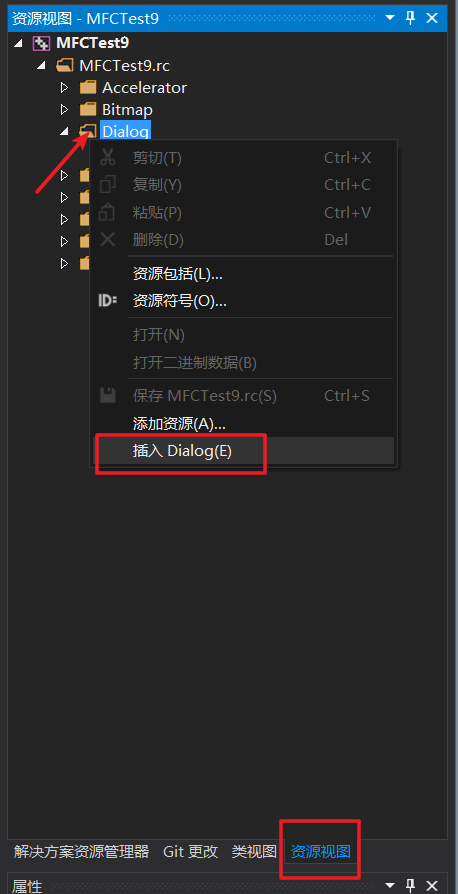
Task: Click the Bitmap folder icon
Action: tap(88, 109)
